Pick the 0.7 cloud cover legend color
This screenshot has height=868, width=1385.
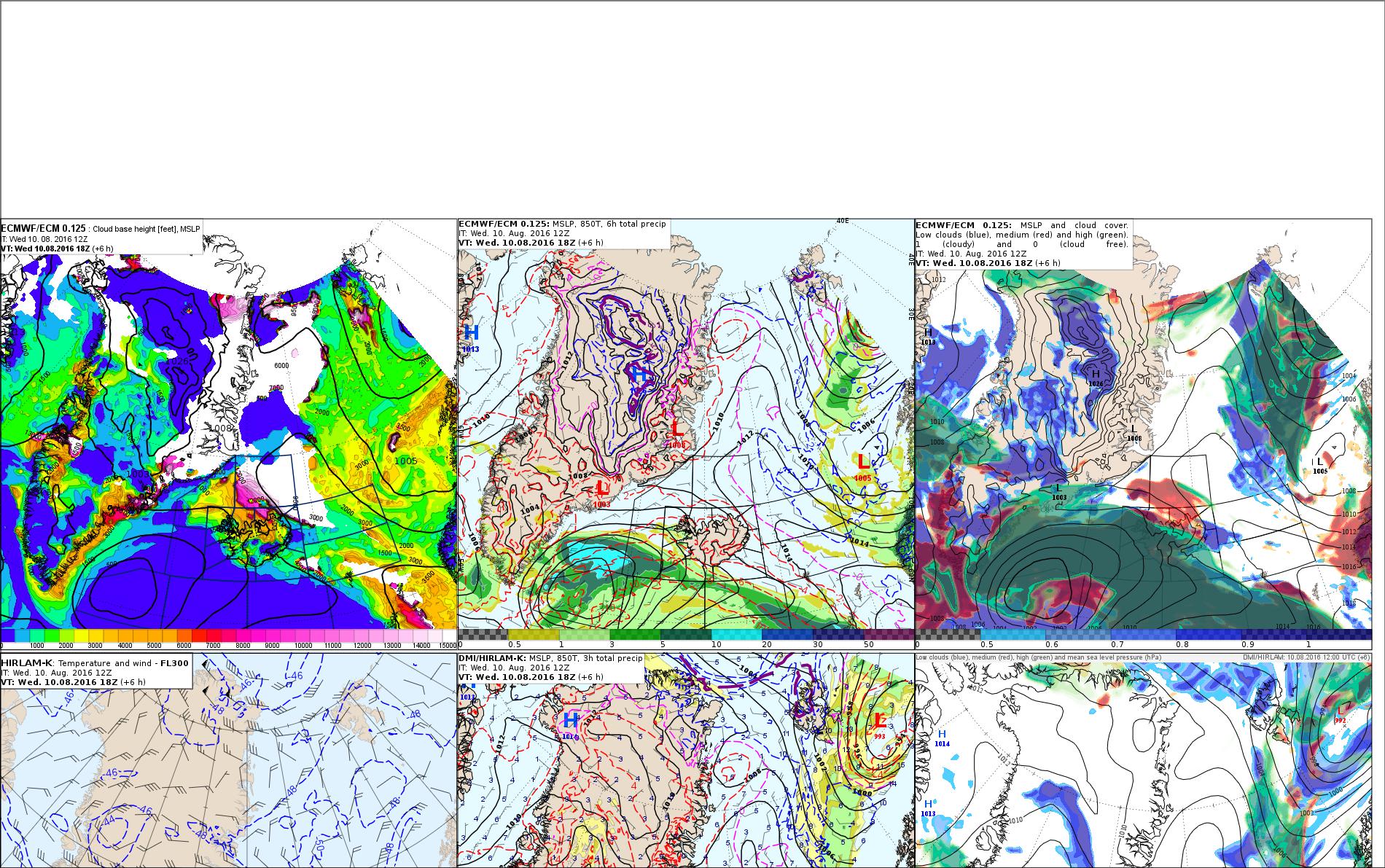[1143, 634]
